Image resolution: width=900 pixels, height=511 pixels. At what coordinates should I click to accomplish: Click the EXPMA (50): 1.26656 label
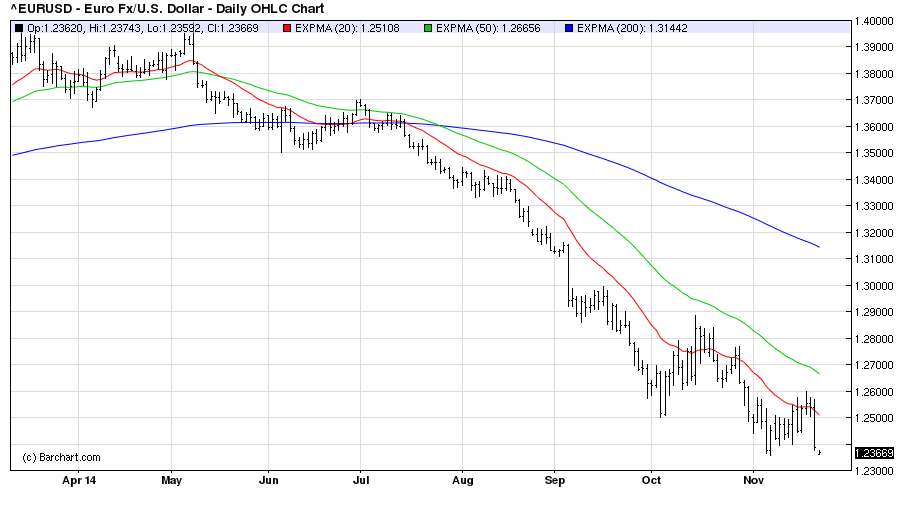tap(488, 28)
